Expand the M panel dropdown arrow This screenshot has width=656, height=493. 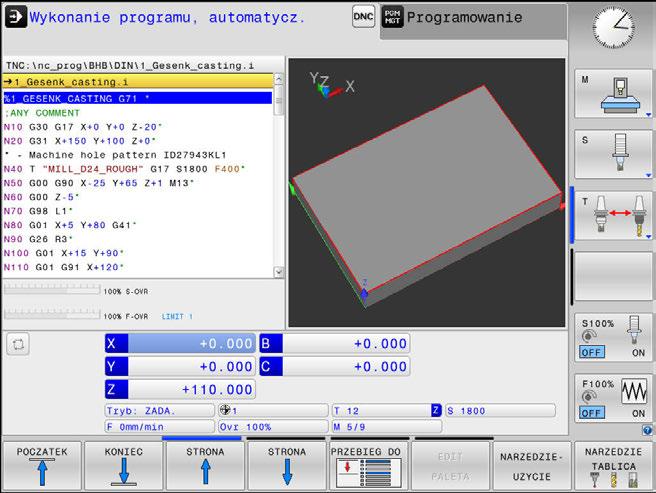click(x=648, y=115)
